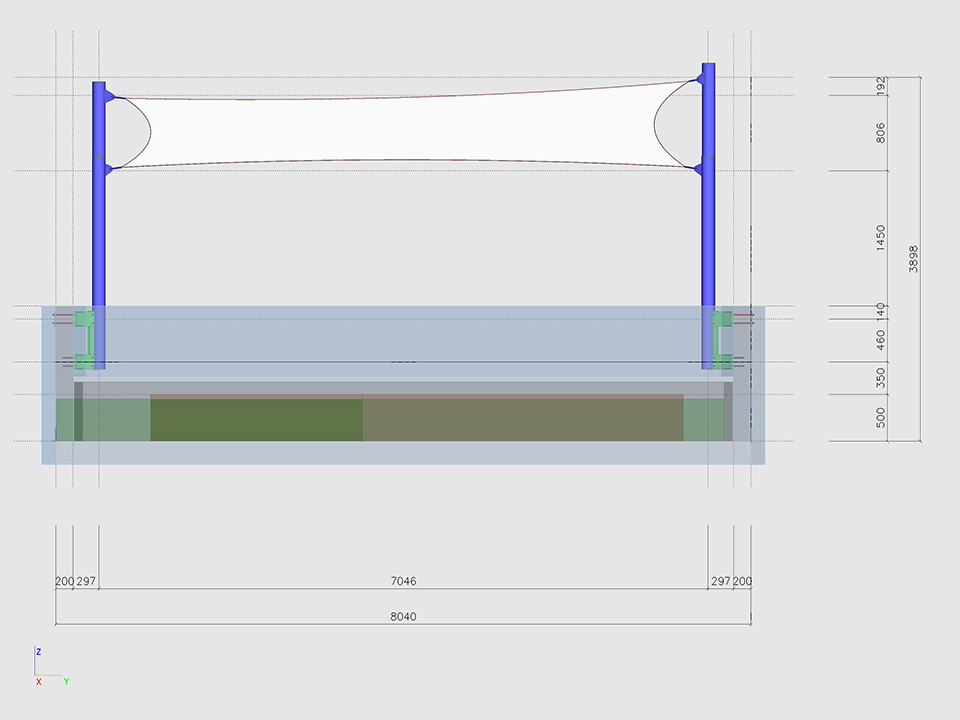Image resolution: width=960 pixels, height=720 pixels.
Task: Click the lower-right membrane corner connector
Action: coord(698,170)
